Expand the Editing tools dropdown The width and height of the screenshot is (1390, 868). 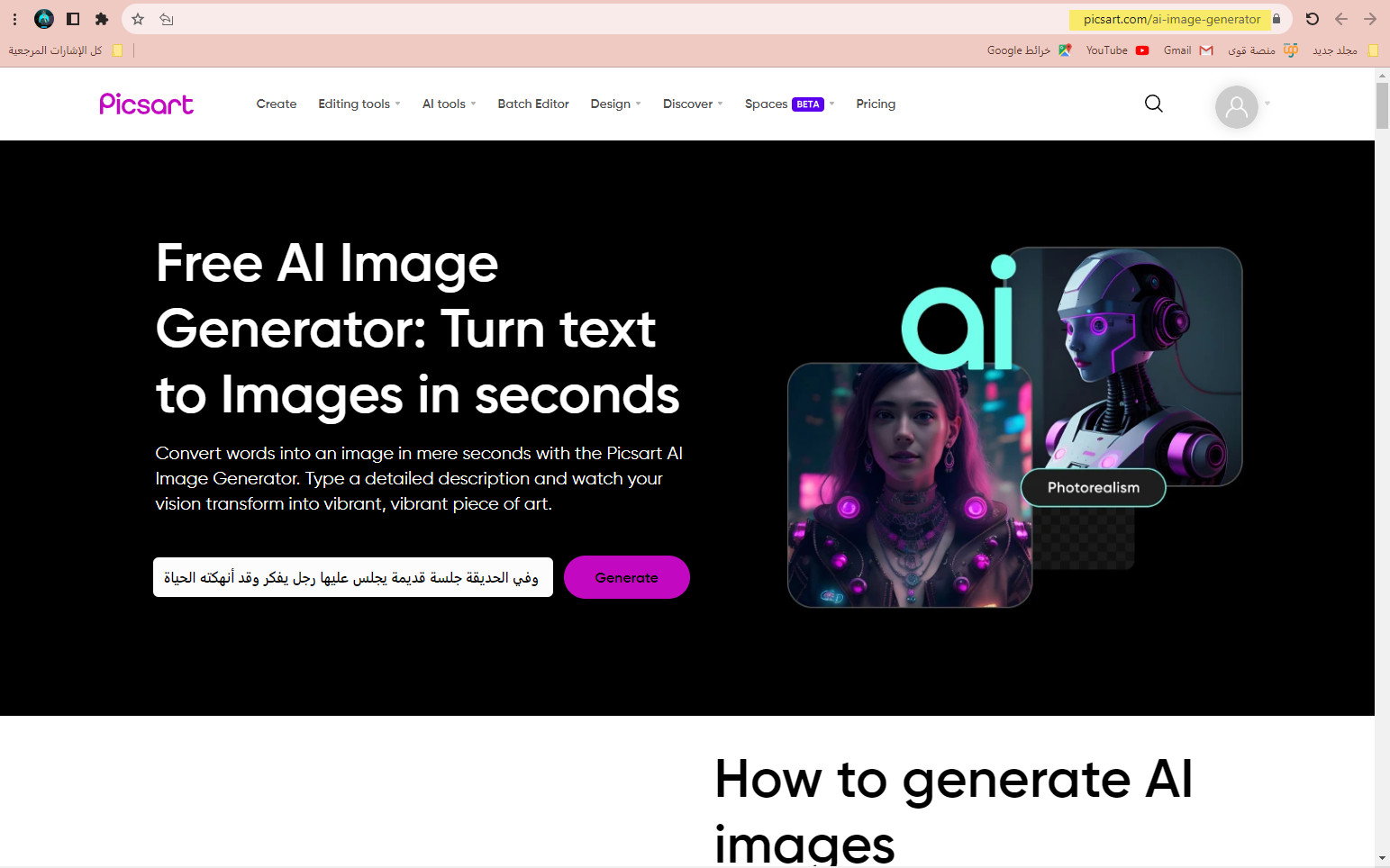359,104
